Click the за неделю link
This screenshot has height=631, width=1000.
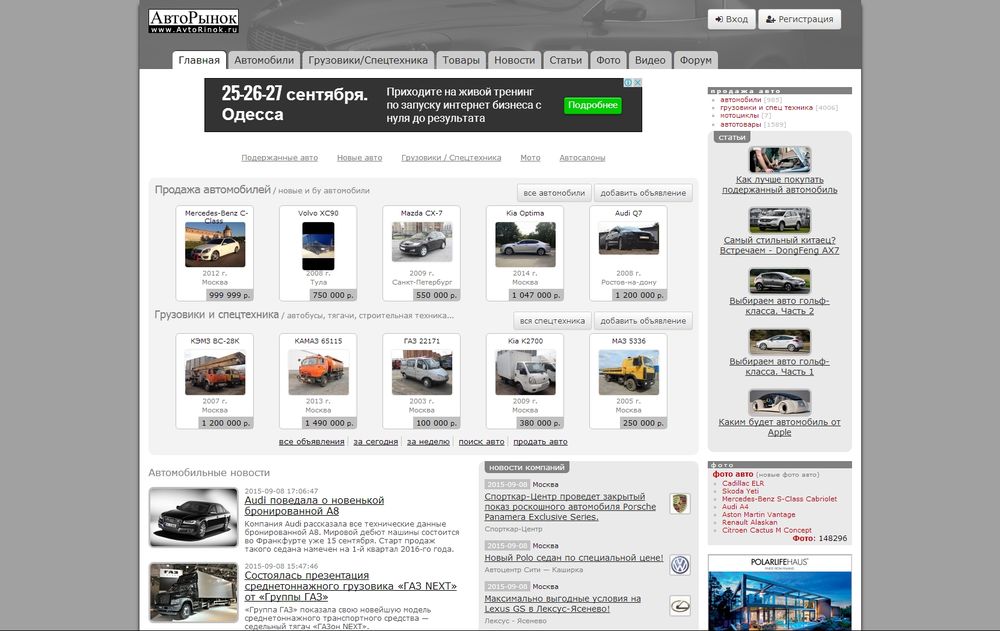428,442
